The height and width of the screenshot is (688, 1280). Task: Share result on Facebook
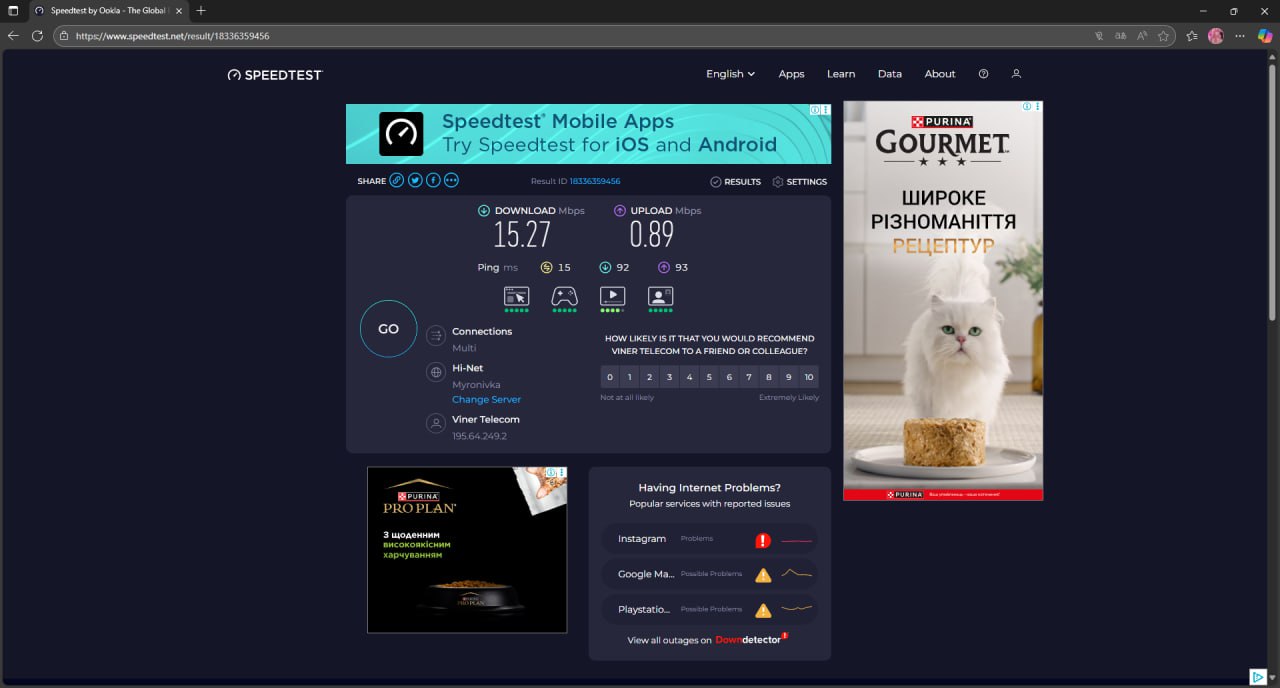tap(433, 180)
